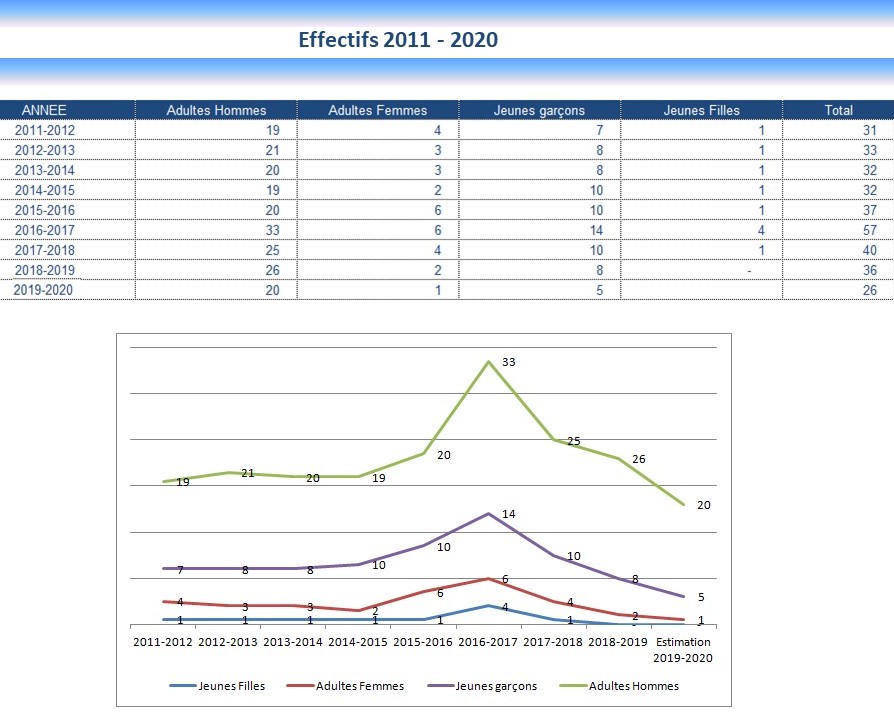Viewport: 894px width, 713px height.
Task: Select Total value 26 for 2019-2020
Action: click(869, 290)
